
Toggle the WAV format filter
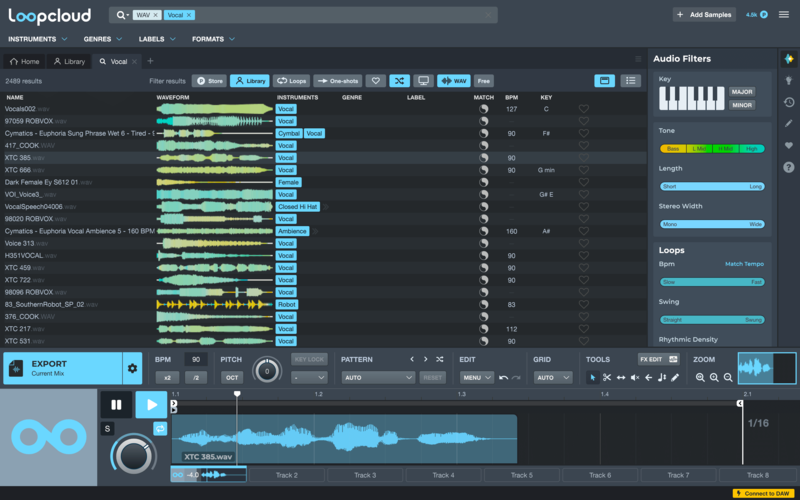(454, 81)
